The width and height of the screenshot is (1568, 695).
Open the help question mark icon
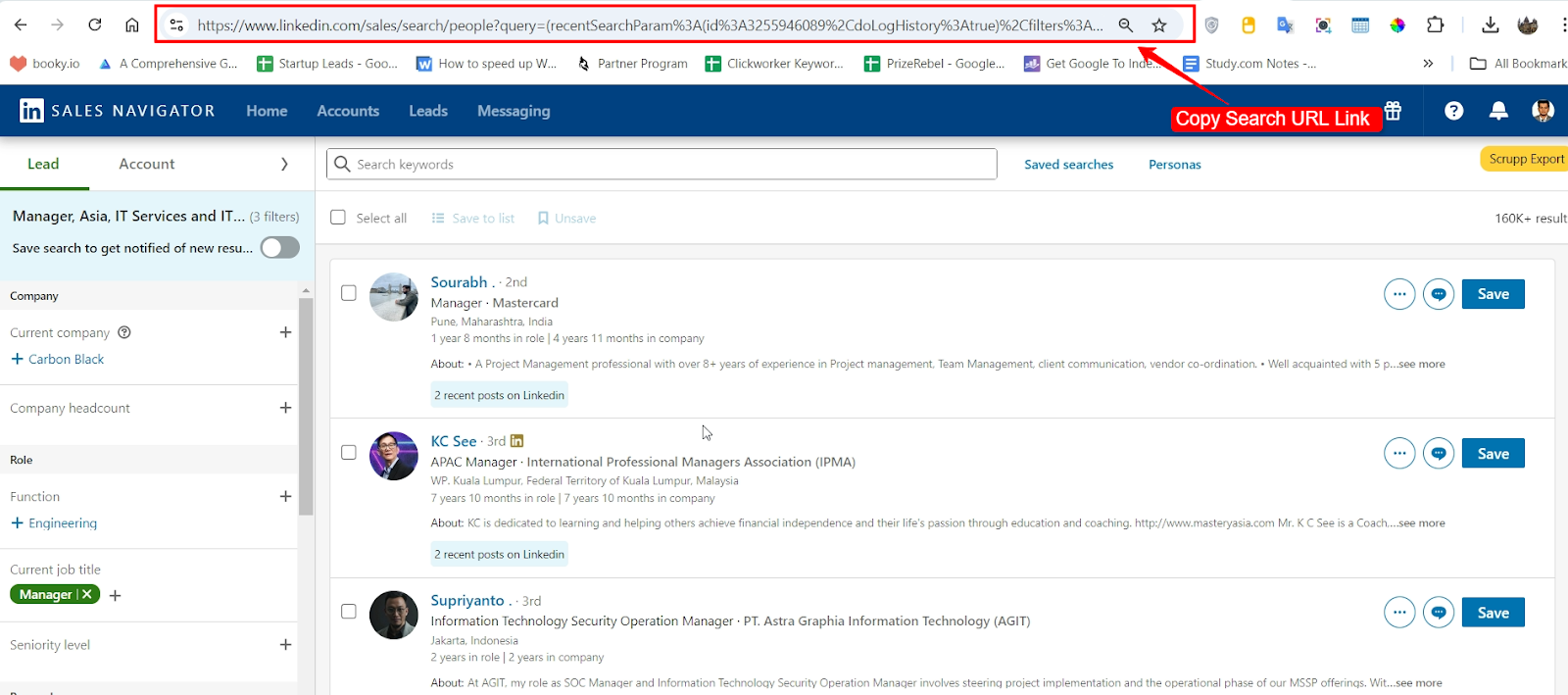[1453, 111]
